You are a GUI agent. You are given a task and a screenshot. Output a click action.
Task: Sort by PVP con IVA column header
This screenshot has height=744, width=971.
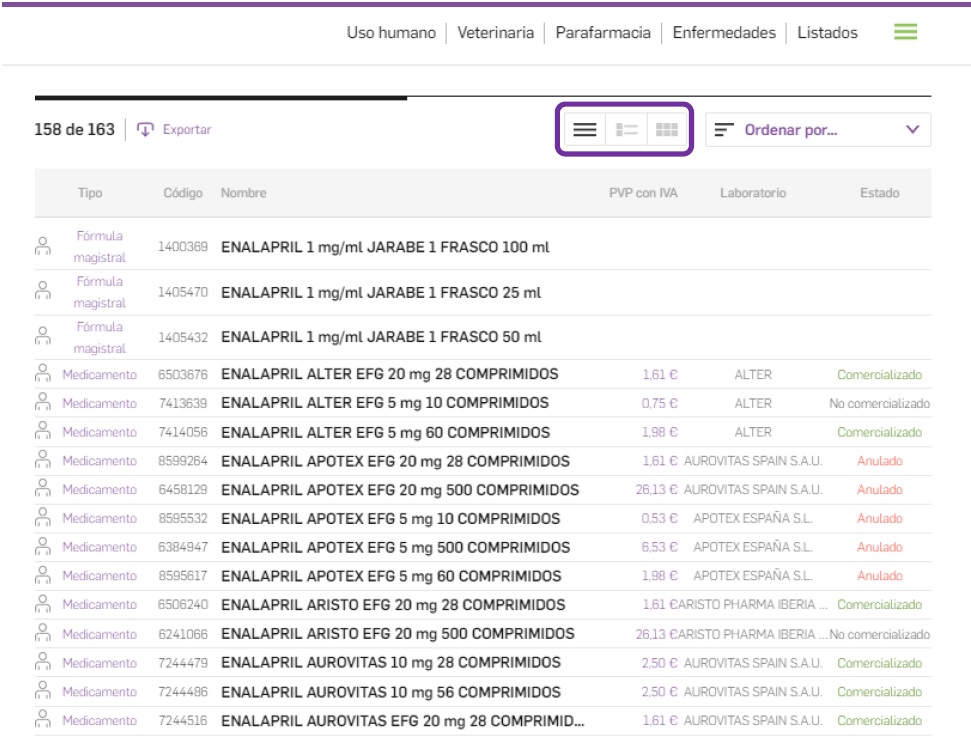coord(643,193)
